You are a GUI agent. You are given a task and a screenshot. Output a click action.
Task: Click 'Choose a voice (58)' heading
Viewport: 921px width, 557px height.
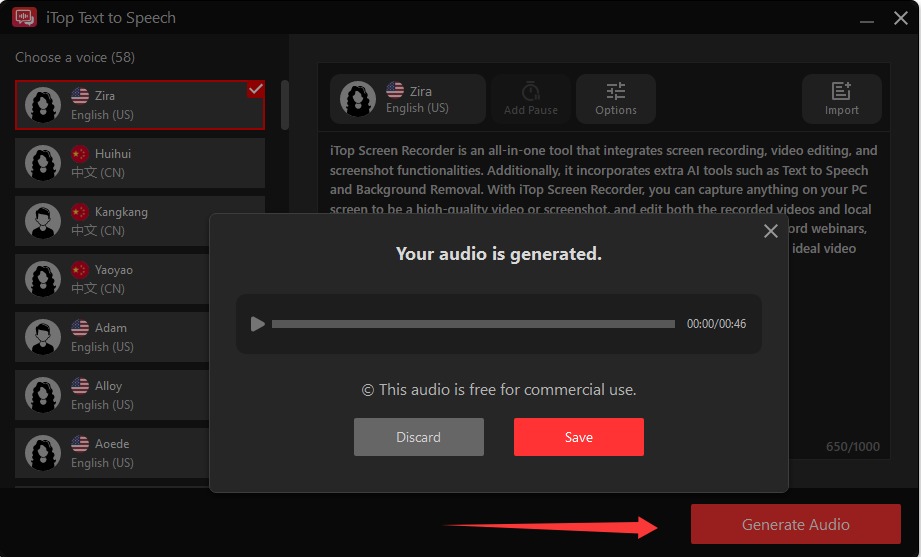tap(75, 57)
